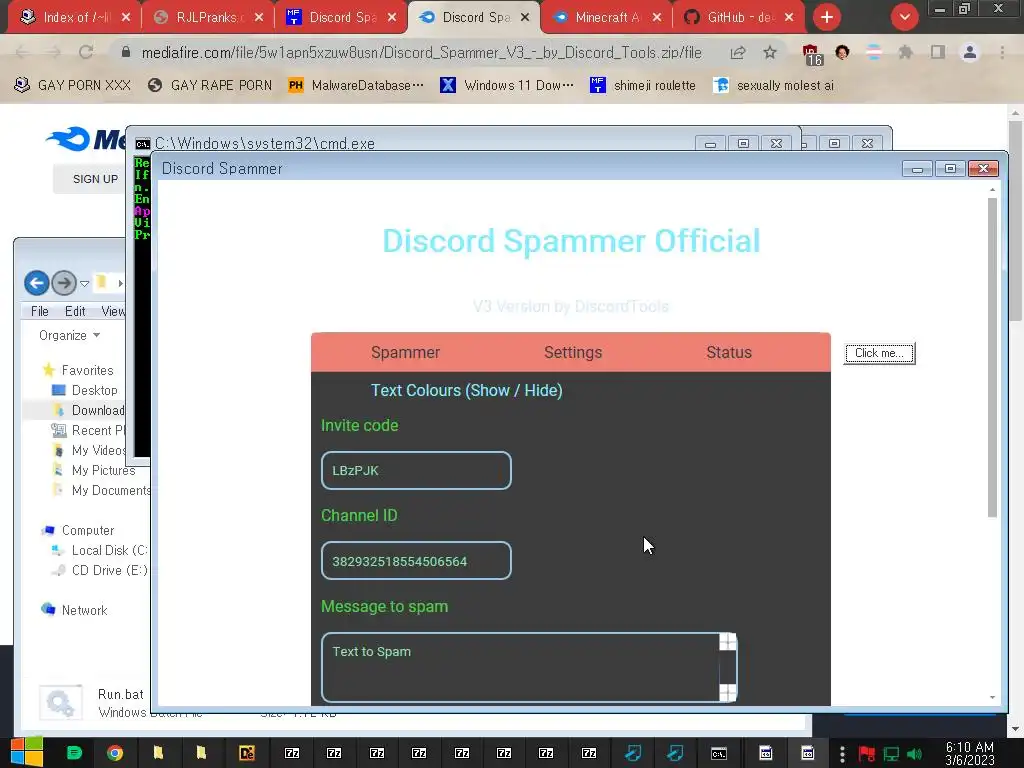Click the MediaFire flame logo
This screenshot has height=768, width=1024.
[69, 138]
